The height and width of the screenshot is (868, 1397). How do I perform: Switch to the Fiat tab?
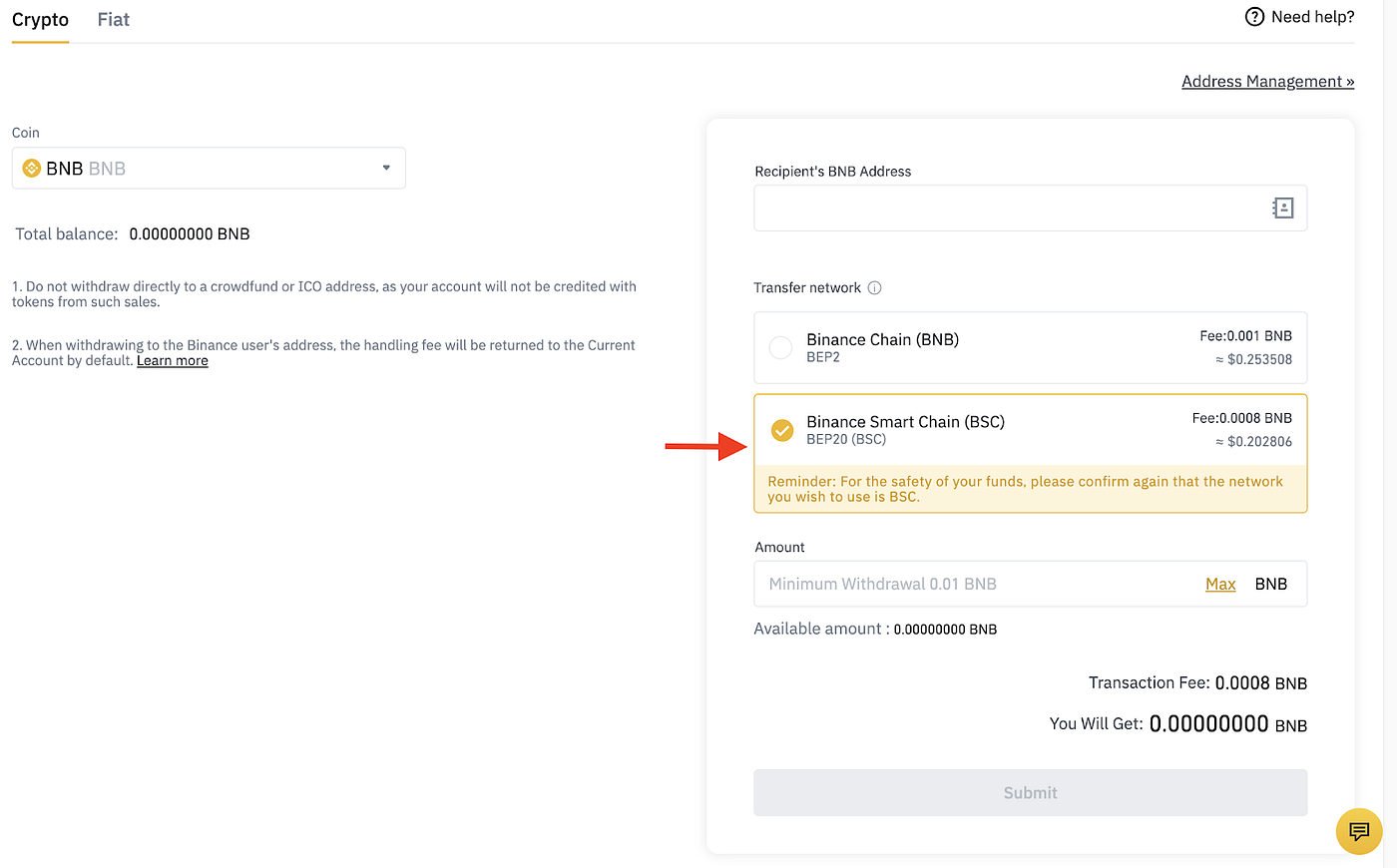coord(113,19)
